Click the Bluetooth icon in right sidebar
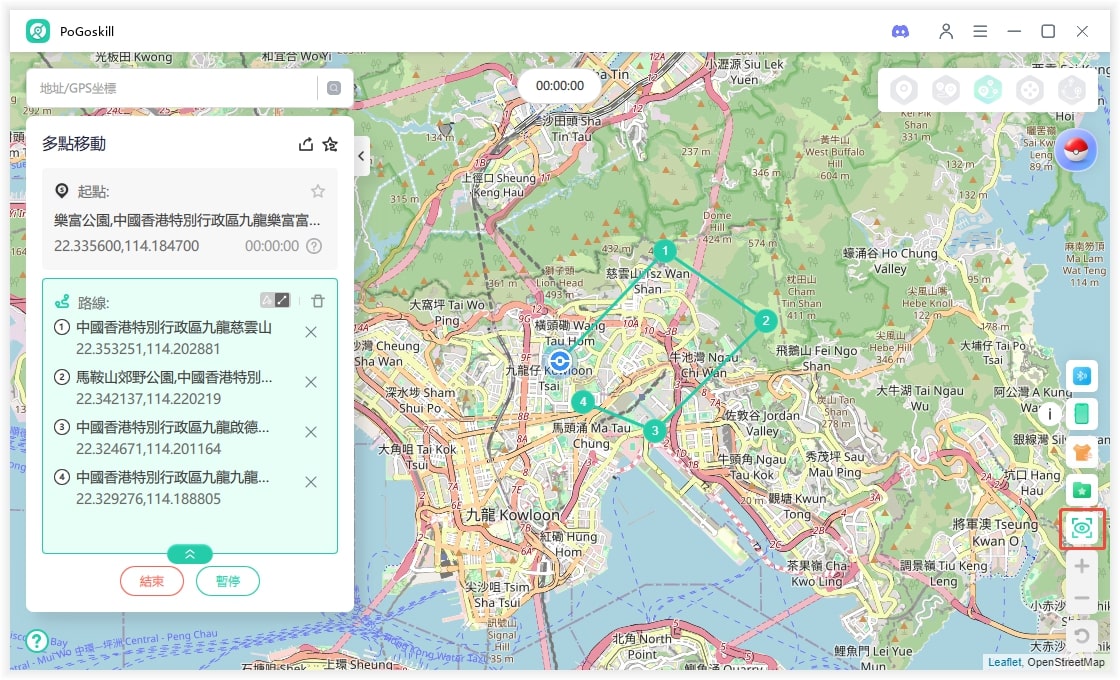Screen dimensions: 1120x680 1081,375
